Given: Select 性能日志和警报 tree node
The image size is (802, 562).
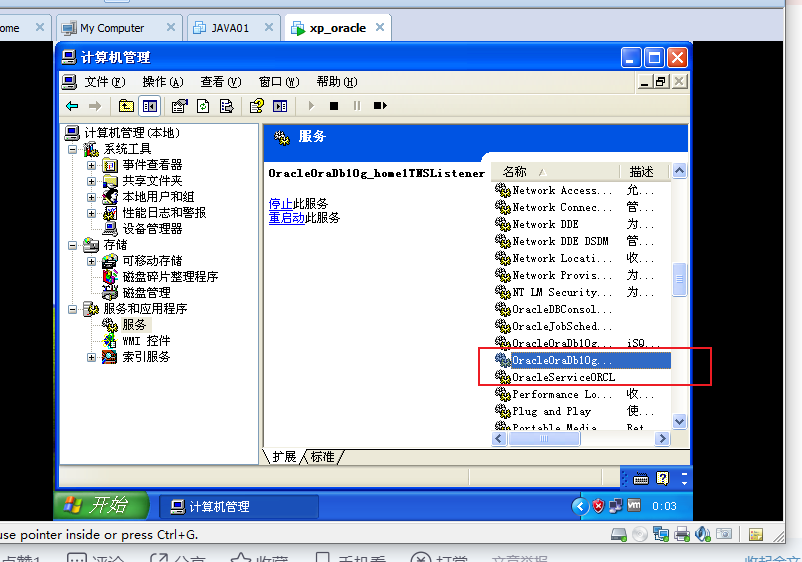Looking at the screenshot, I should pos(164,212).
